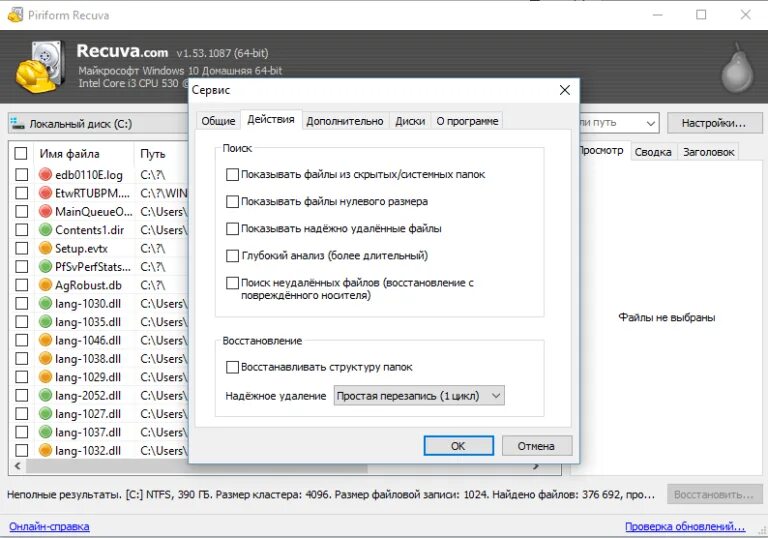Screen dimensions: 768x538
Task: Click green status icon of lang-2052.dll
Action: [x=45, y=395]
